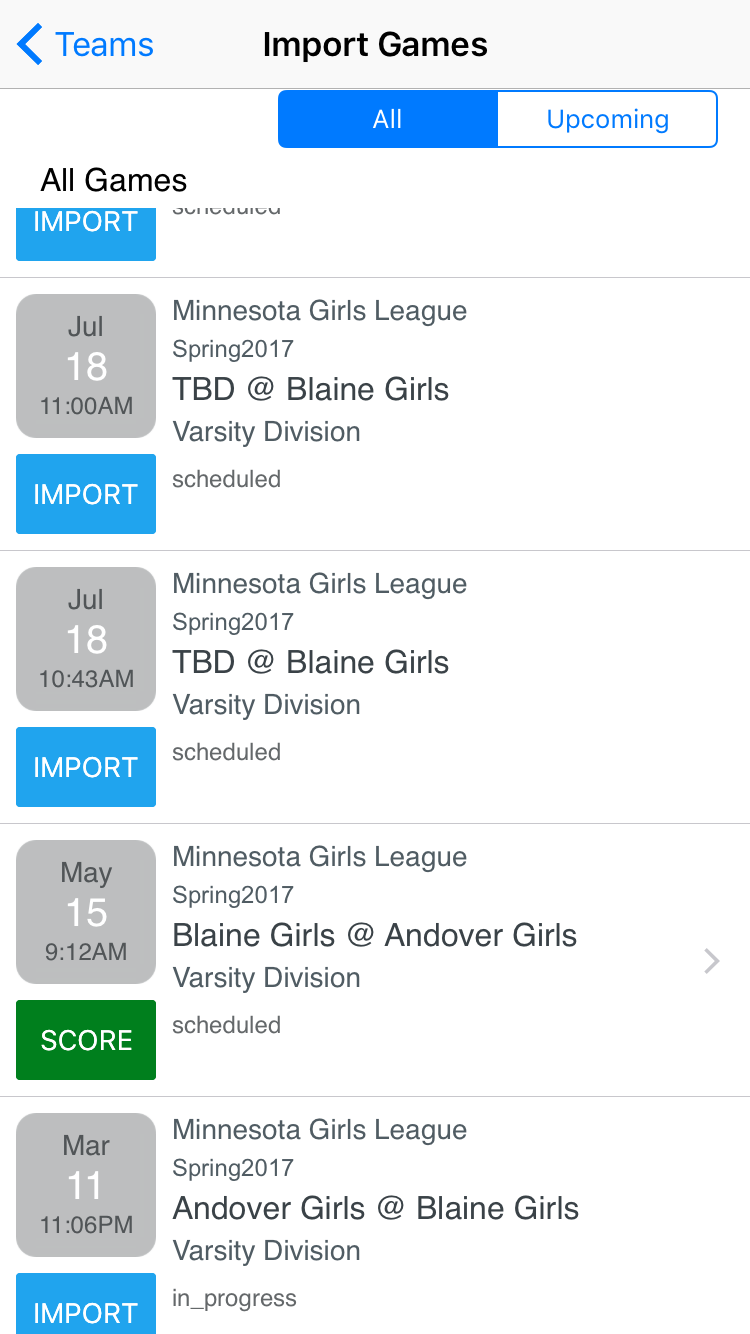Select the Andover Girls @ Blaine Girls title

375,1208
